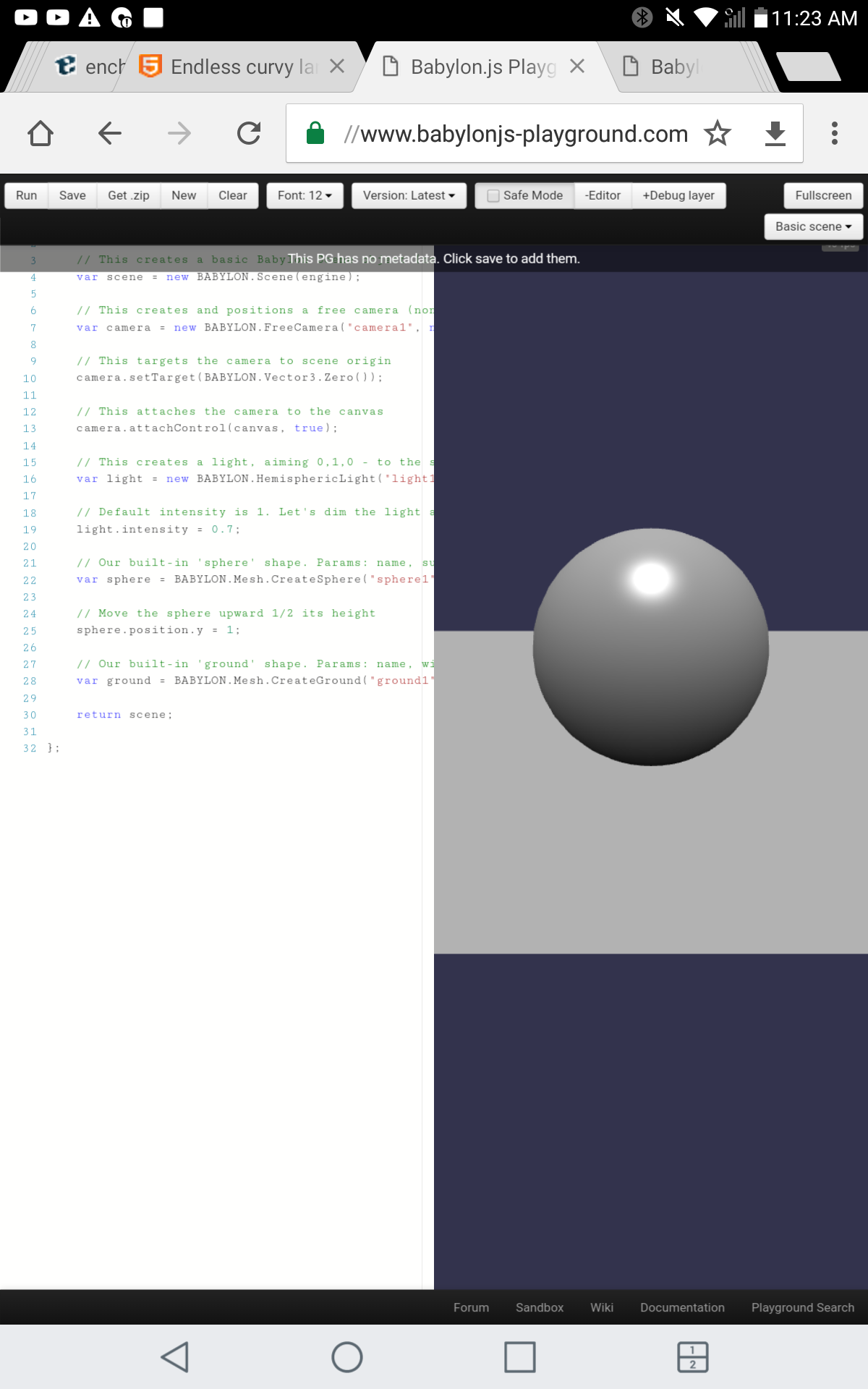
Task: Click the New button
Action: (x=184, y=195)
